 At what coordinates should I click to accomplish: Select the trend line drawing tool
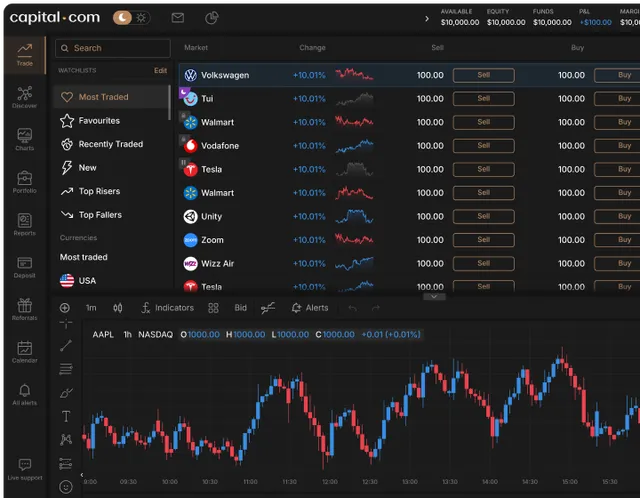tap(66, 346)
